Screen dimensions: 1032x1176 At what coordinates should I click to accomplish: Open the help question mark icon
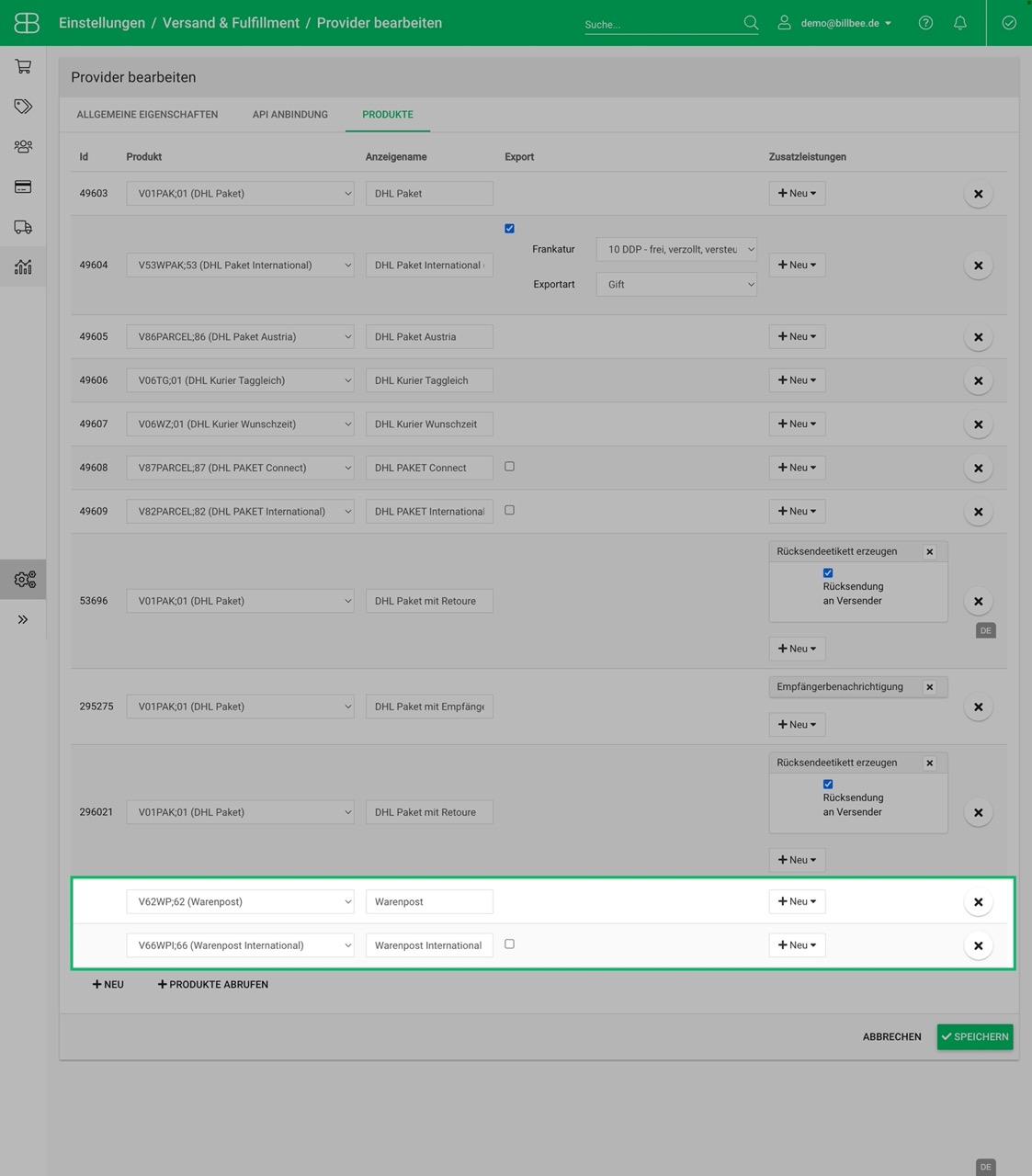pos(925,23)
